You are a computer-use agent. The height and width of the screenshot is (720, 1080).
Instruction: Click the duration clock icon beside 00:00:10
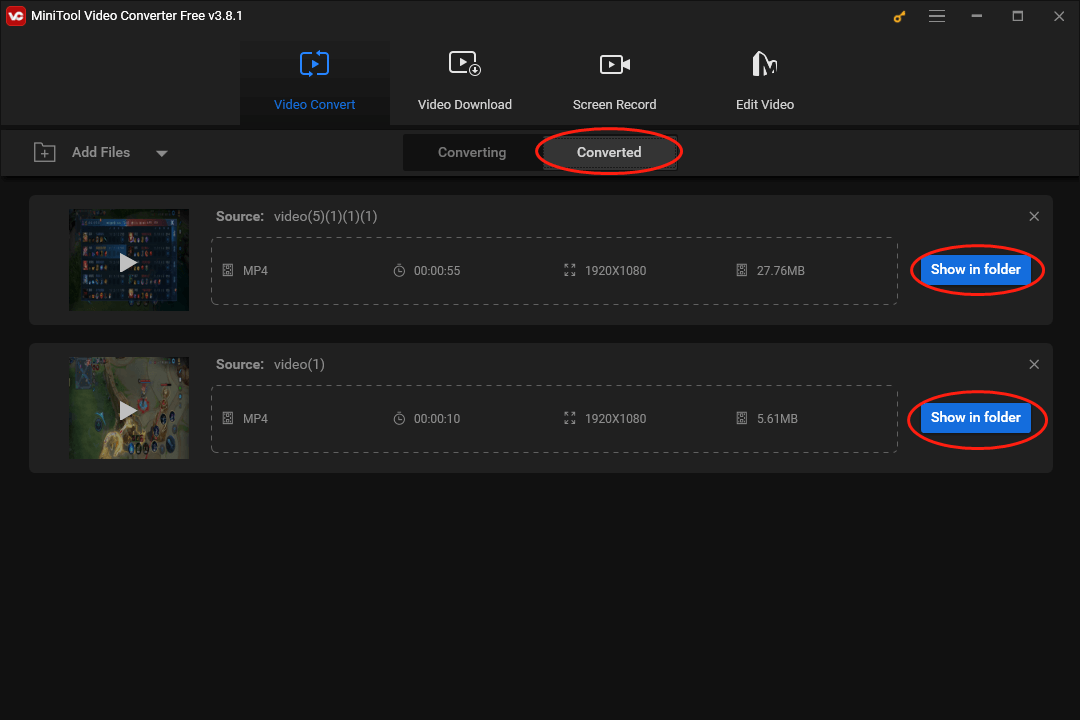(399, 419)
